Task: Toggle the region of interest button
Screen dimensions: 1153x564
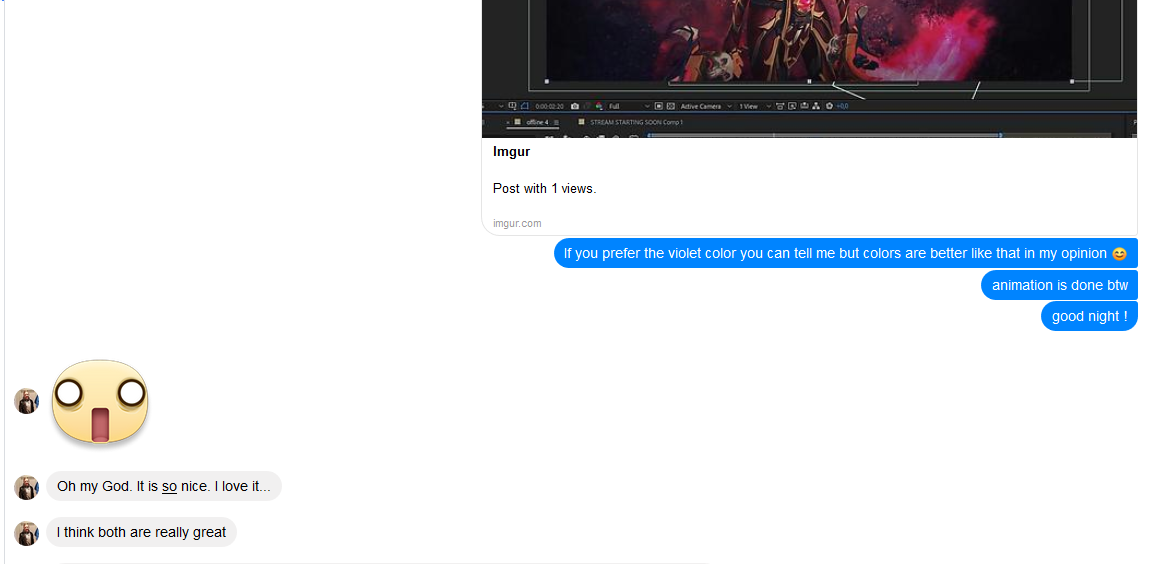Action: [658, 106]
